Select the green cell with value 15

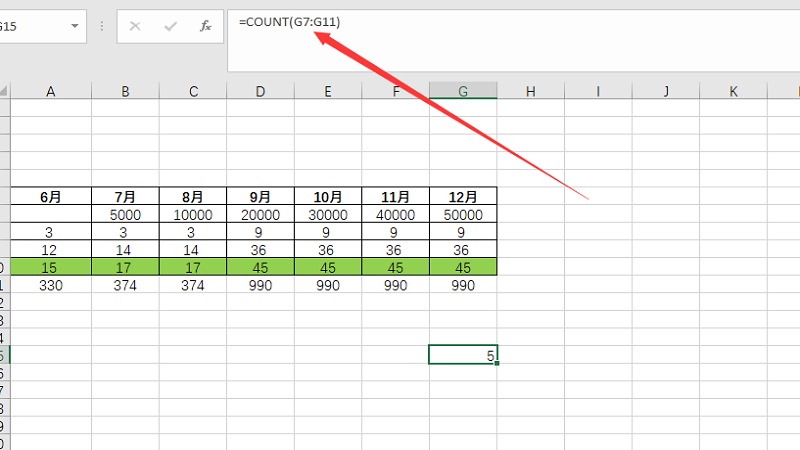[51, 267]
